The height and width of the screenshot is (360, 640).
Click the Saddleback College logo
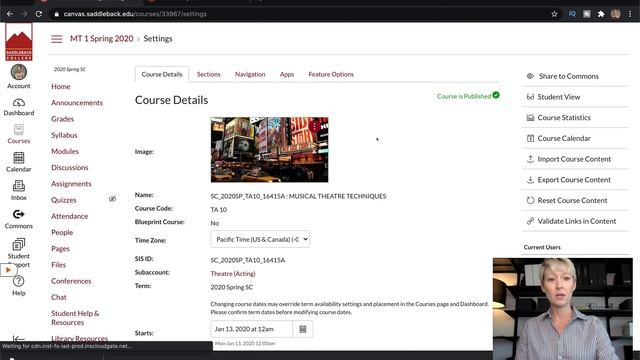[x=19, y=42]
